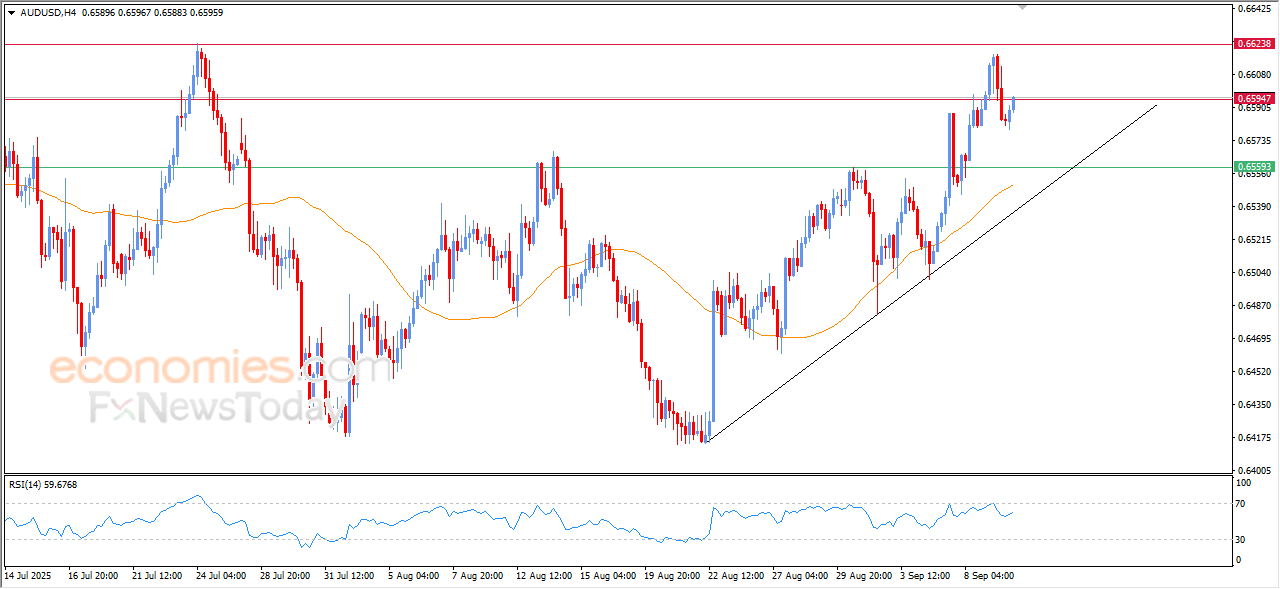Click the 5 Aug 04:00 time label
Viewport: 1280px width, 589px height.
413,576
